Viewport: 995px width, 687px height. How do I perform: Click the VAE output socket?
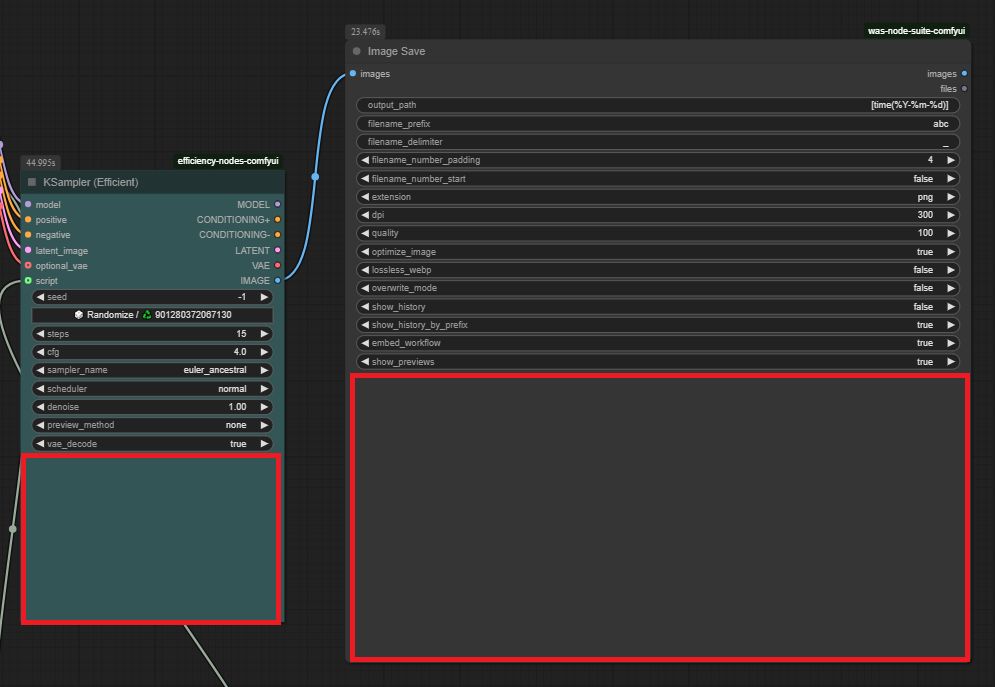[277, 265]
